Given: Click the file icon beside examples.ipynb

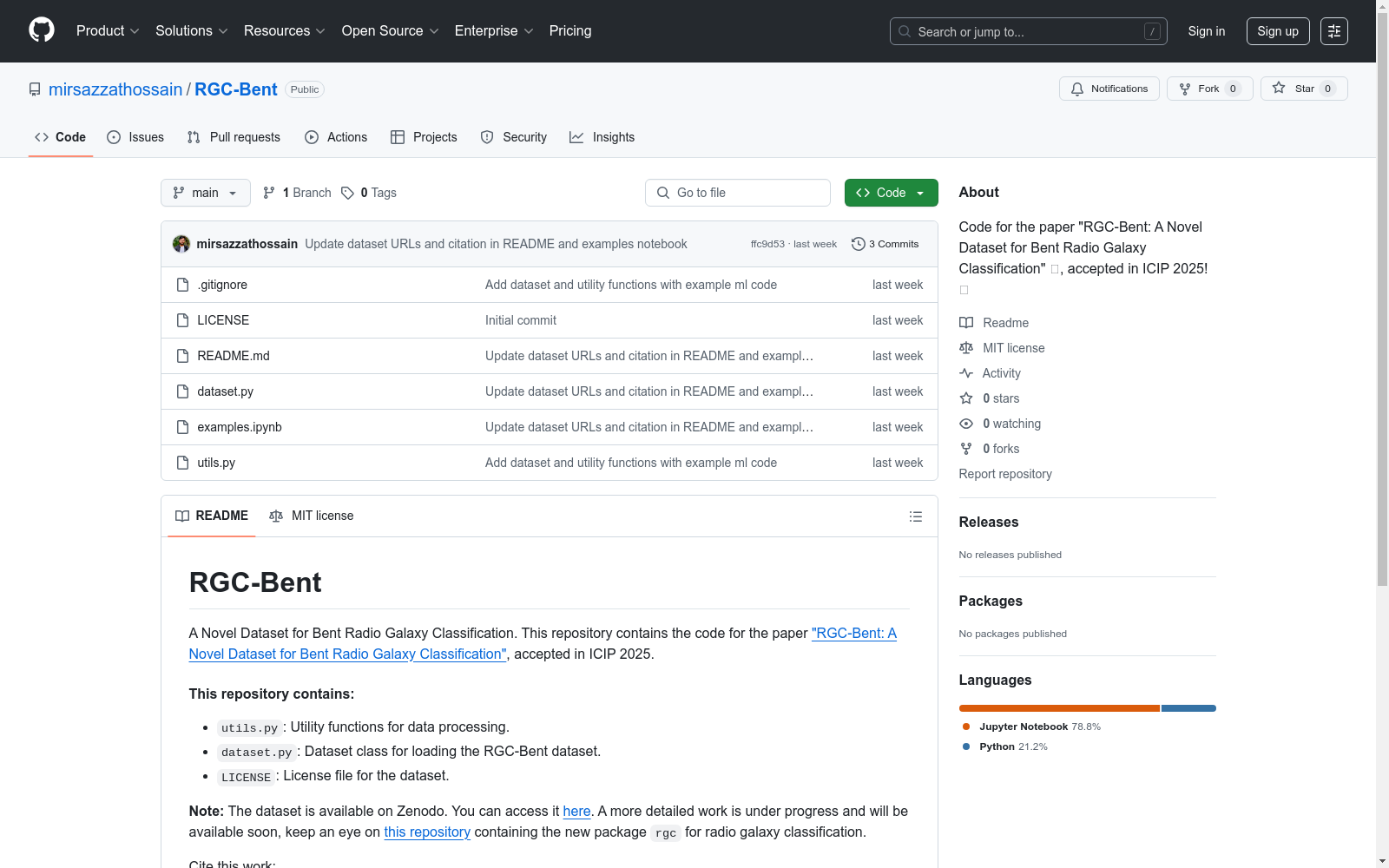Looking at the screenshot, I should pos(182,427).
